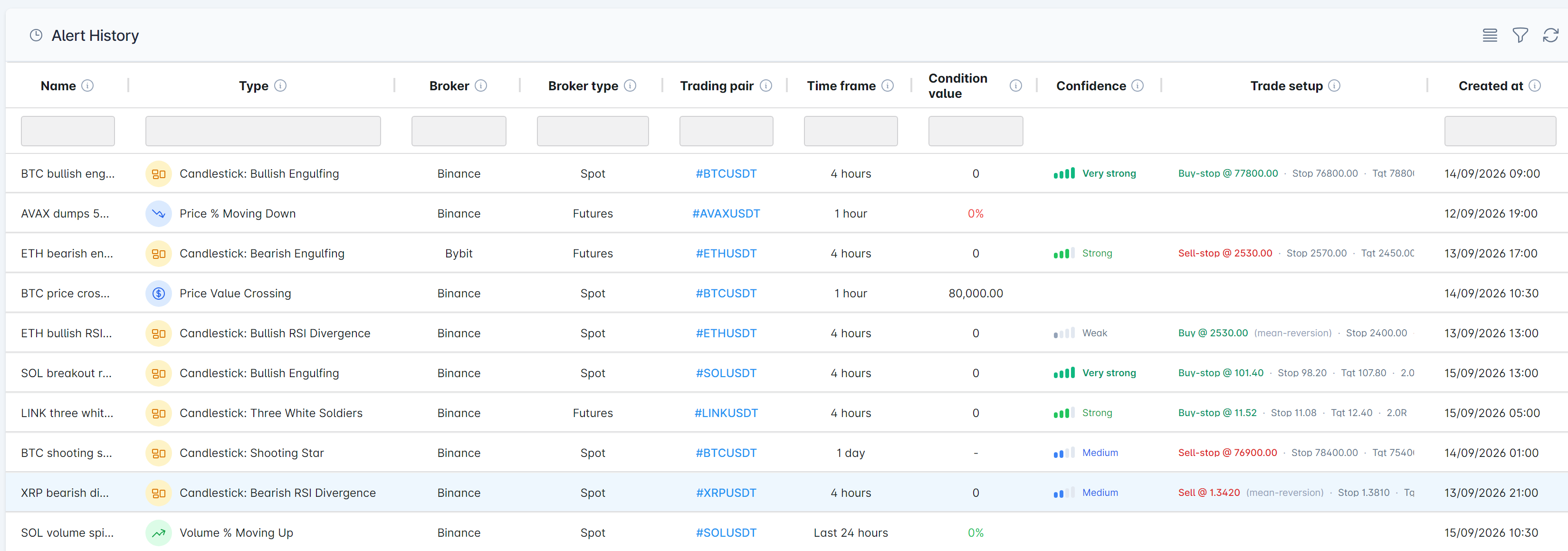Viewport: 1568px width, 551px height.
Task: Click info icon next to Condition value column
Action: (1015, 86)
